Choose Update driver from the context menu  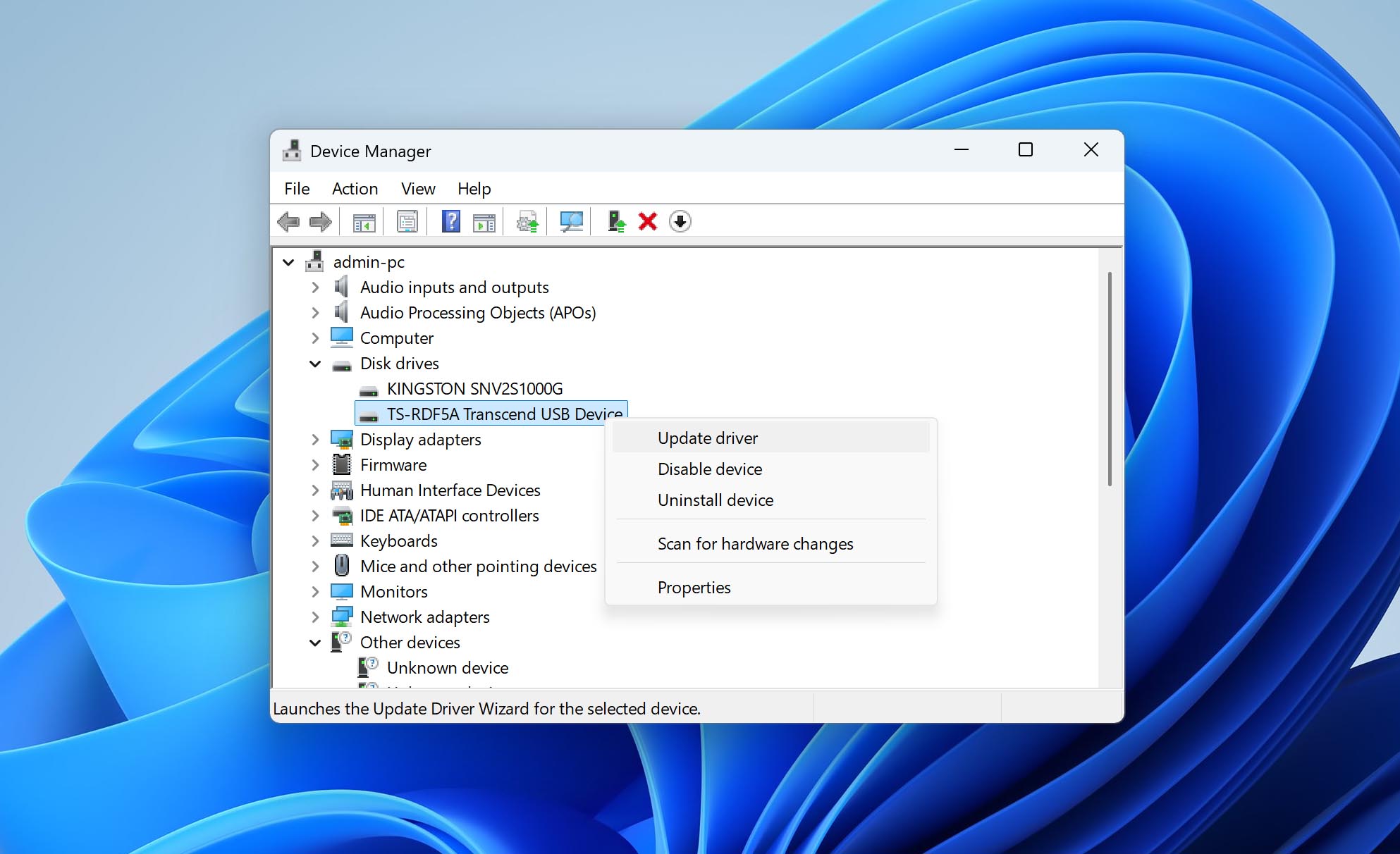[707, 438]
